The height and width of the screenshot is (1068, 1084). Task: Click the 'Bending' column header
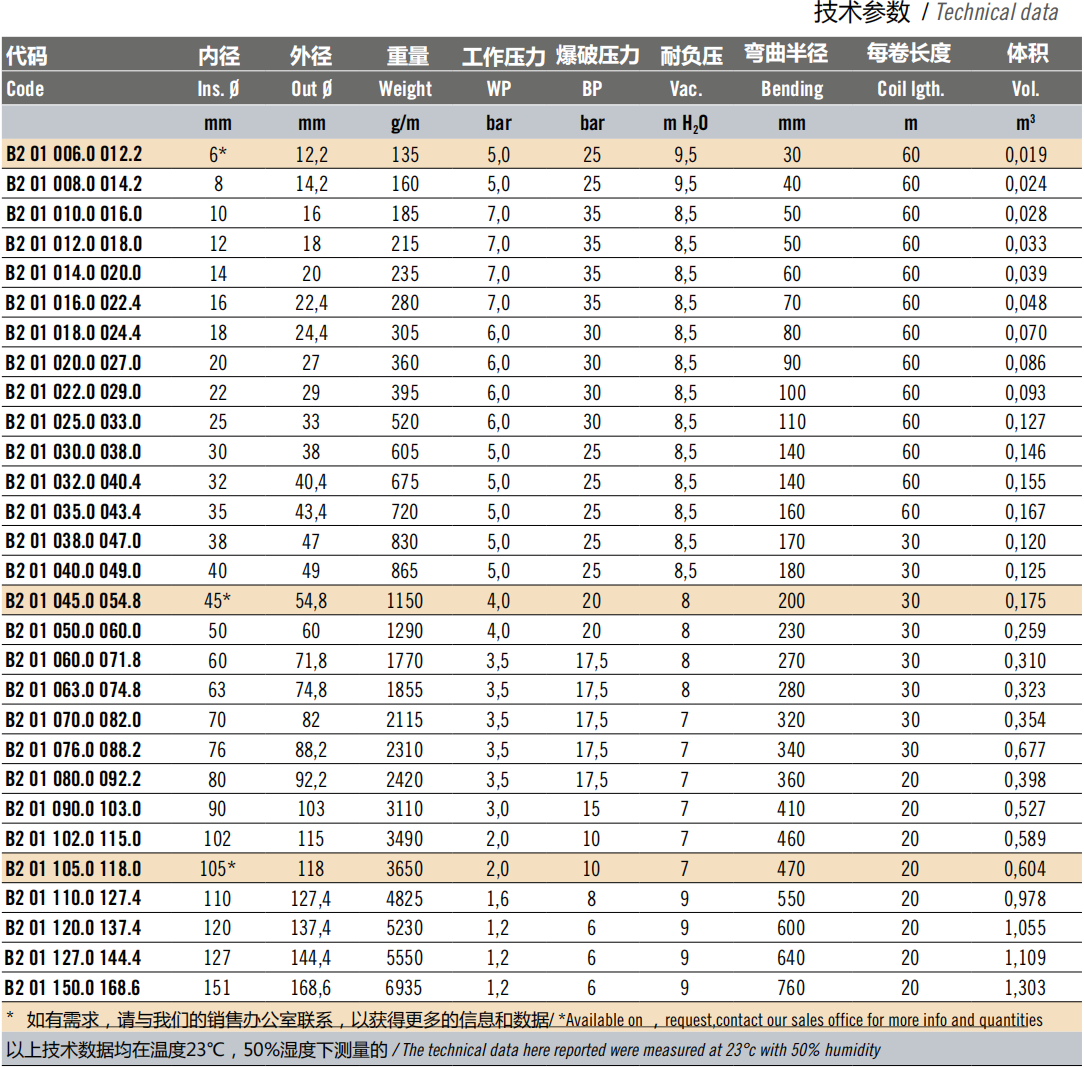point(792,88)
